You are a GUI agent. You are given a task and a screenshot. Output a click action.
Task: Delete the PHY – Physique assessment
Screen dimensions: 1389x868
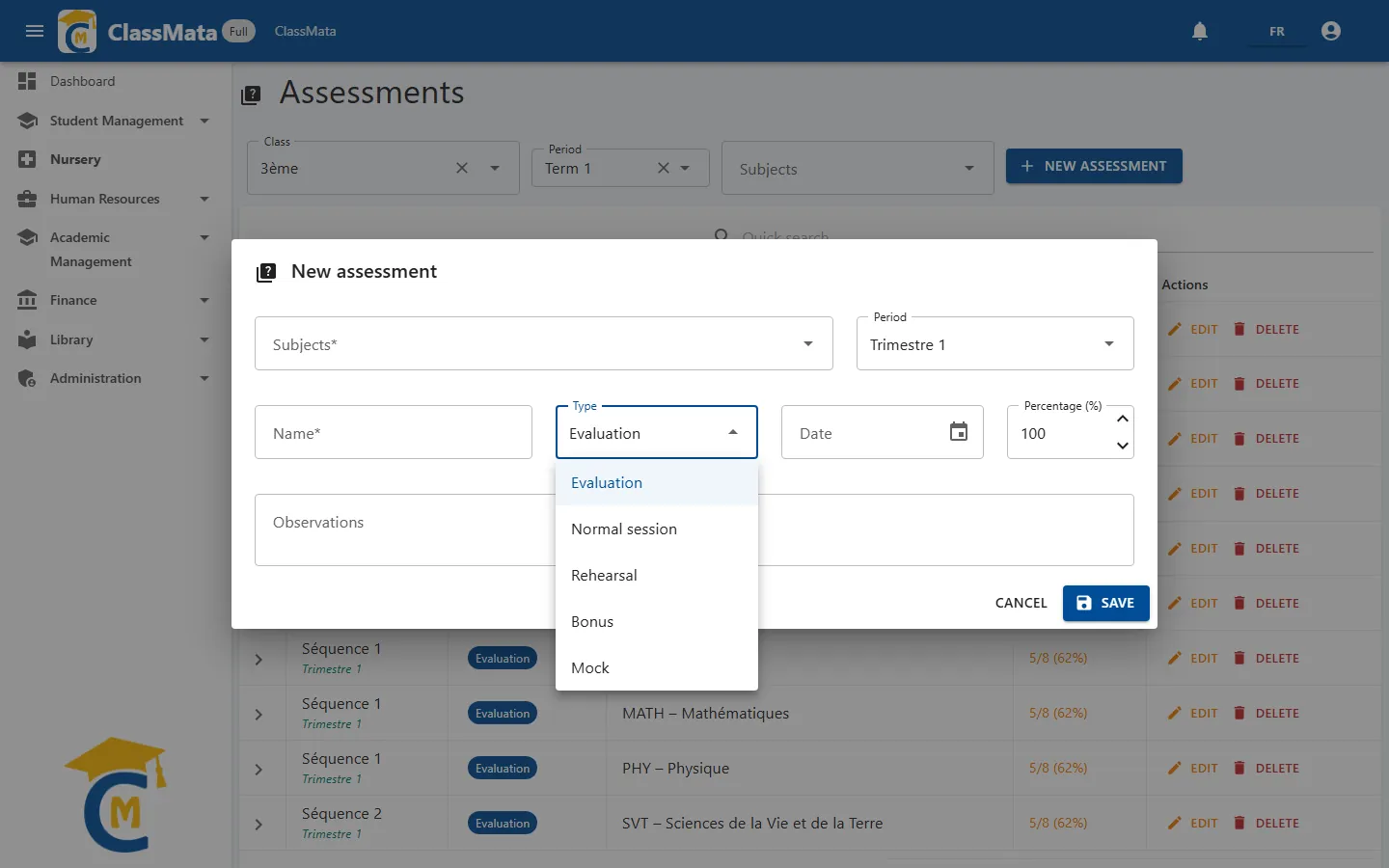(x=1266, y=769)
